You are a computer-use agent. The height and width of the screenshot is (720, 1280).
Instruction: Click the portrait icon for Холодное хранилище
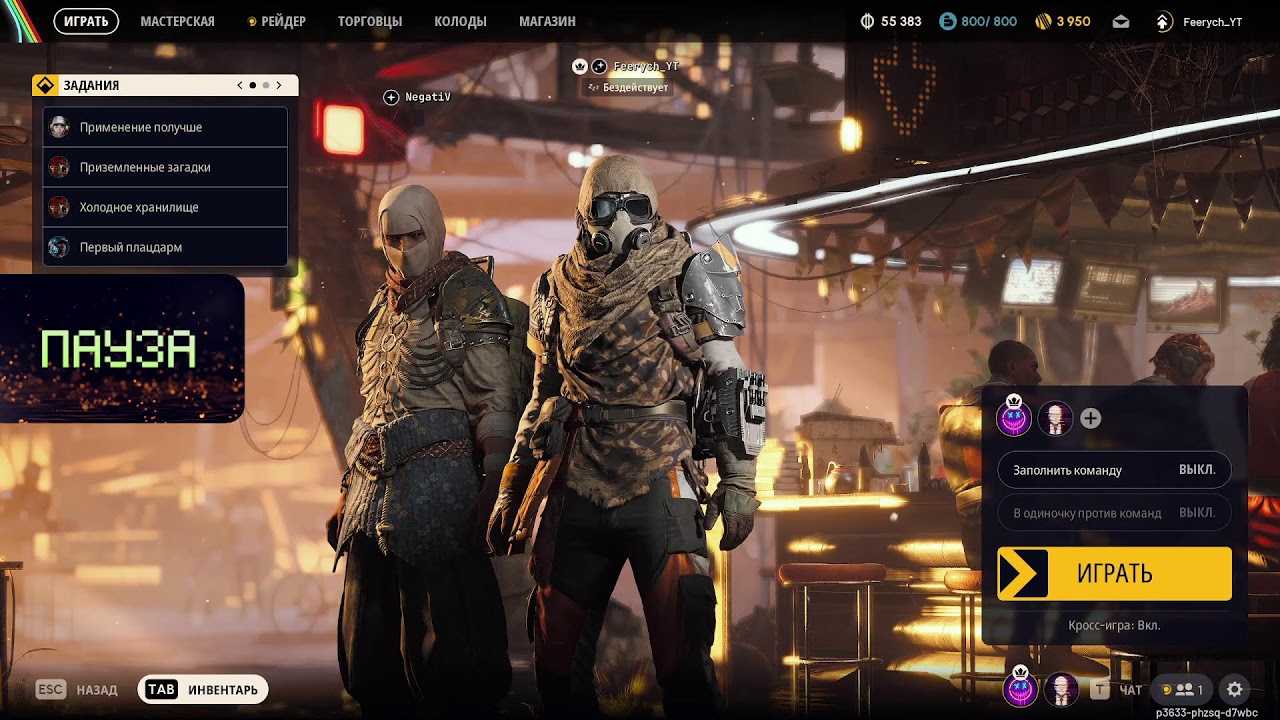tap(59, 207)
